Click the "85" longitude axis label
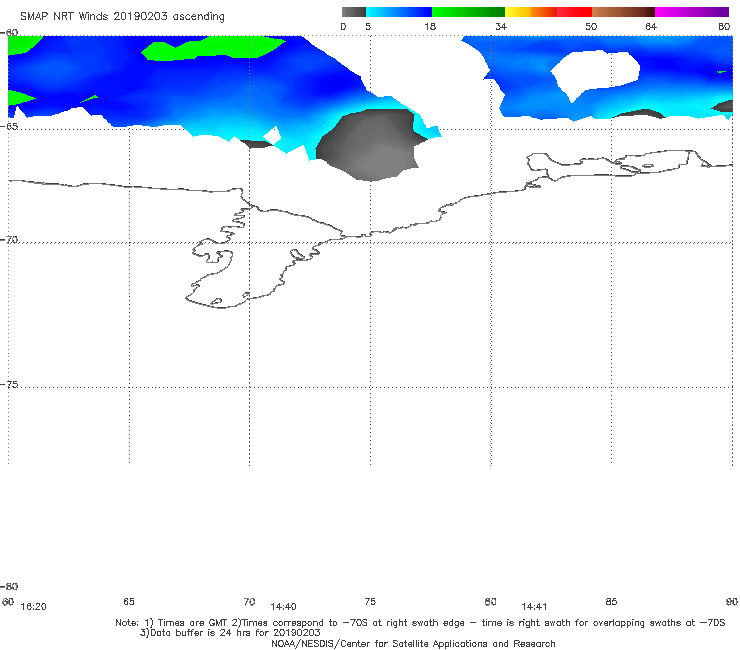The width and height of the screenshot is (740, 650). click(x=611, y=601)
